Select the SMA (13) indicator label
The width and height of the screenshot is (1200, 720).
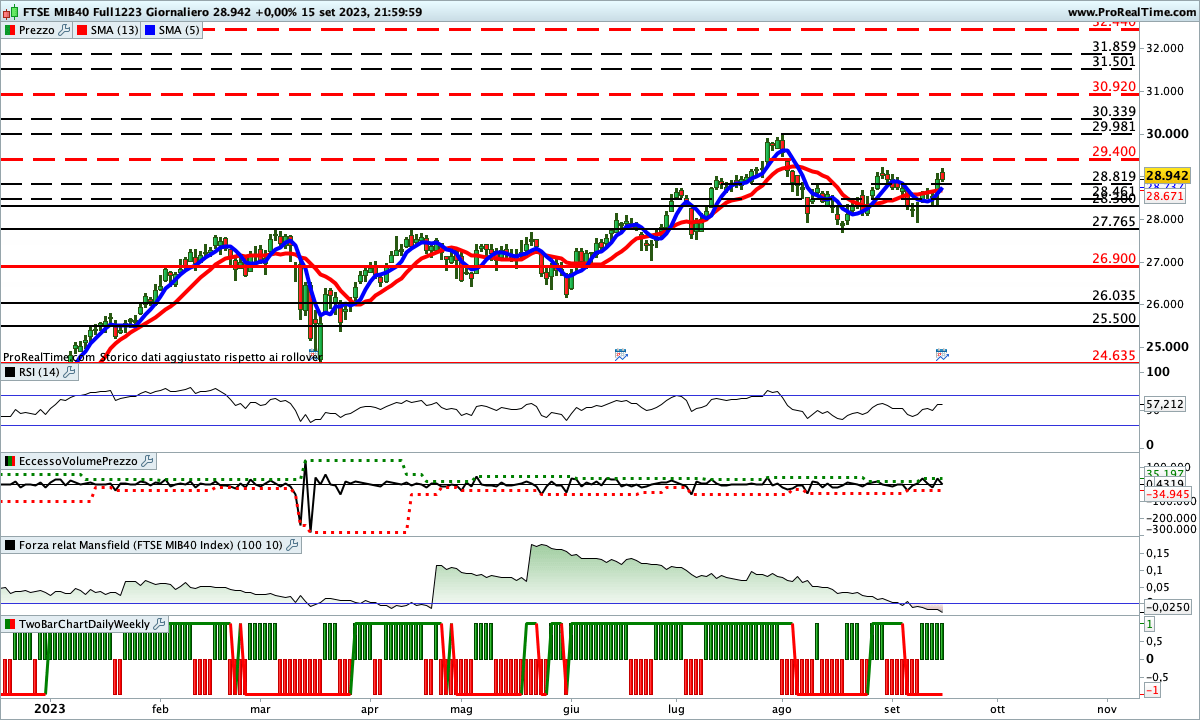click(114, 30)
